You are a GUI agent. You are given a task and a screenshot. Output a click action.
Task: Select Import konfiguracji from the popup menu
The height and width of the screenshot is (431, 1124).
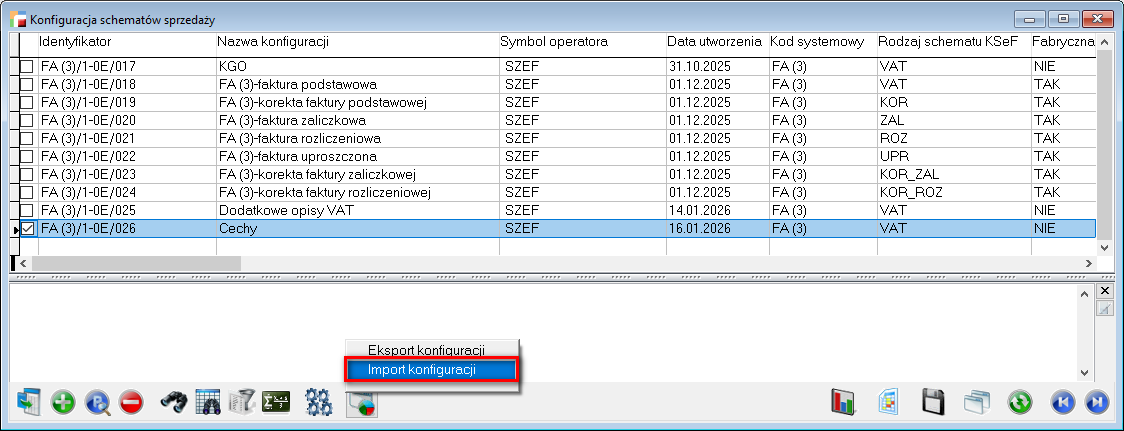pyautogui.click(x=431, y=370)
